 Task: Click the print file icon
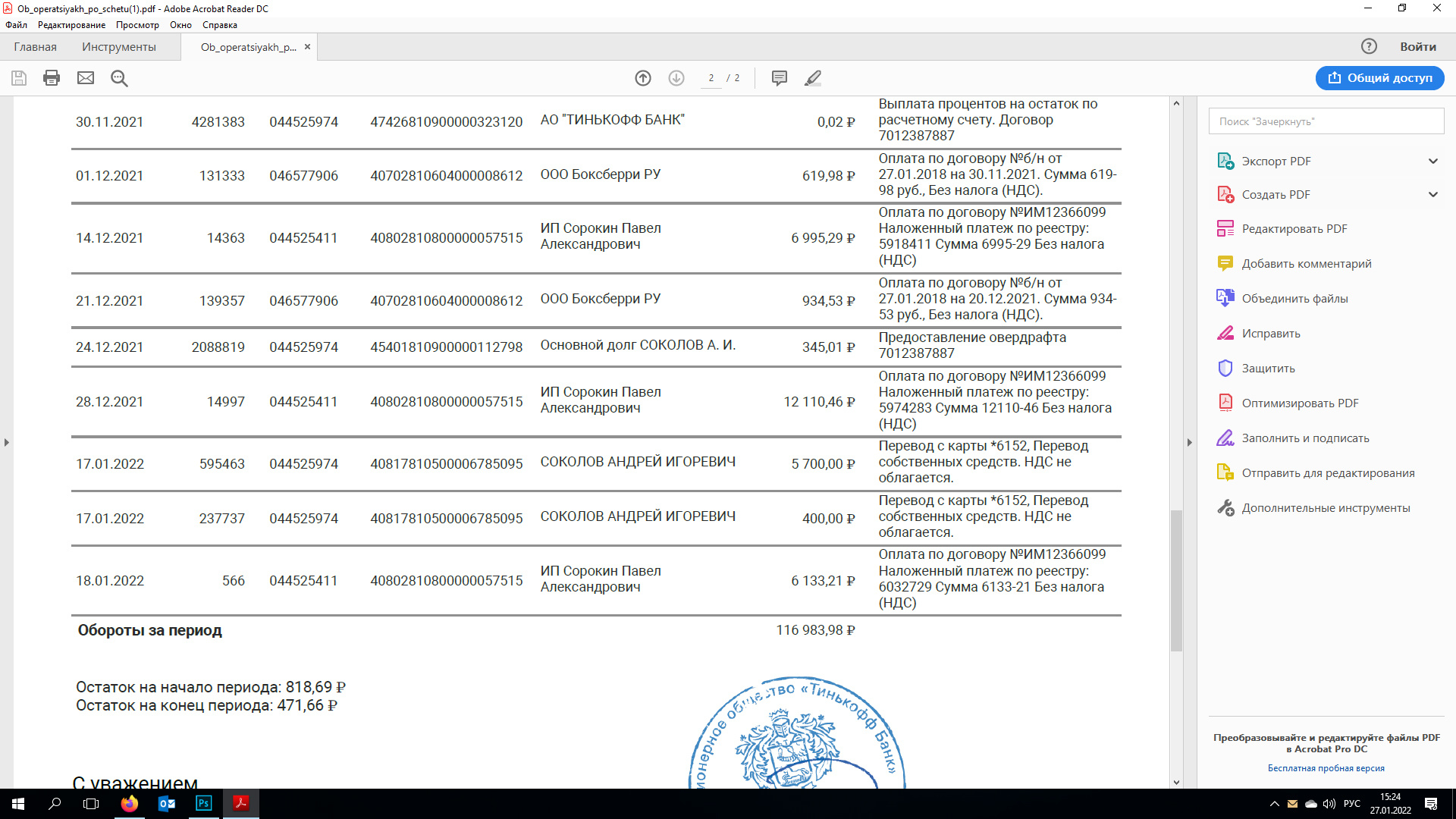(52, 78)
